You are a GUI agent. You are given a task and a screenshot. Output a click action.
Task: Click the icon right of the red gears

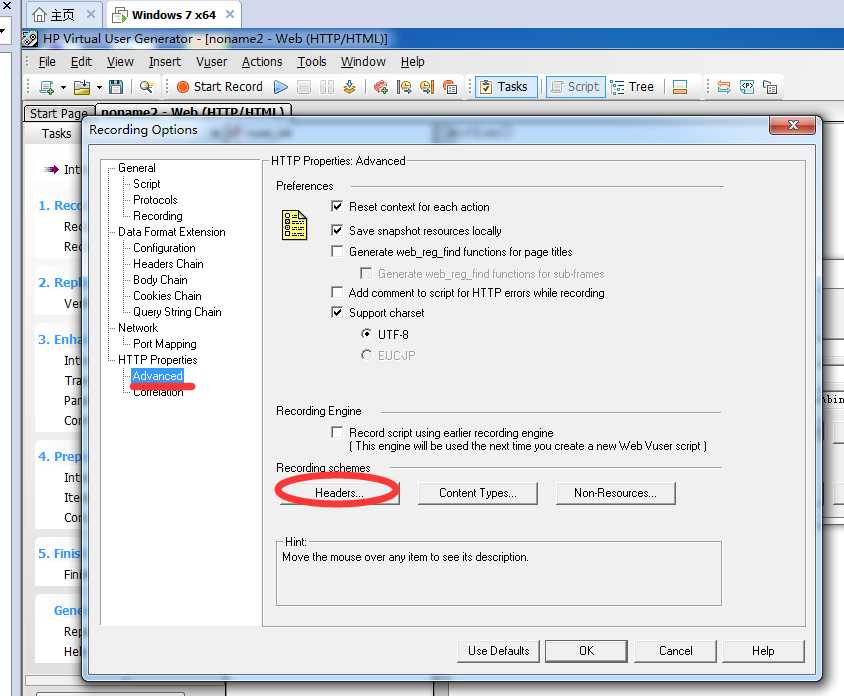[x=404, y=87]
